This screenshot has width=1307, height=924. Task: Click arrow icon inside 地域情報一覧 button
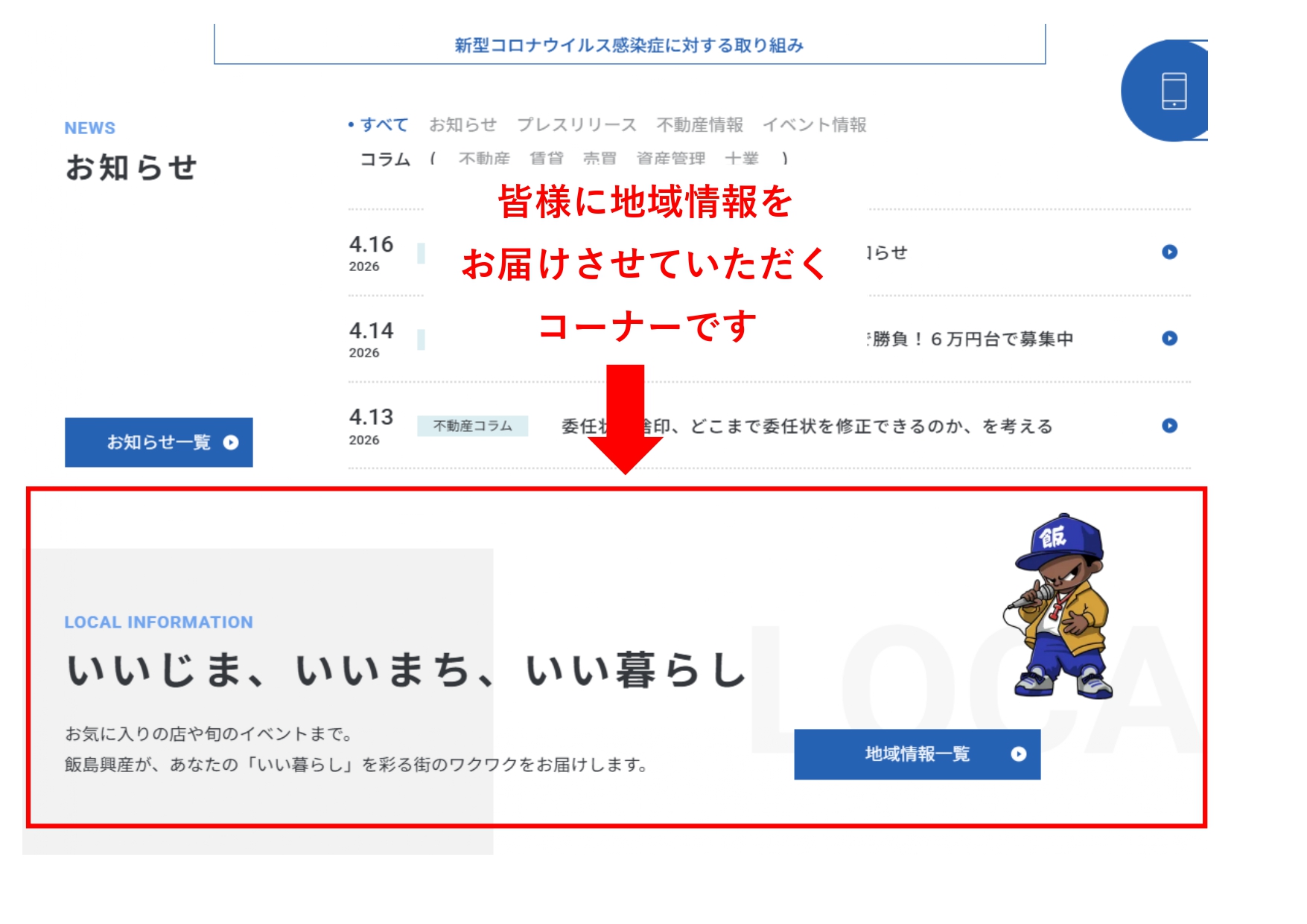coord(1018,754)
